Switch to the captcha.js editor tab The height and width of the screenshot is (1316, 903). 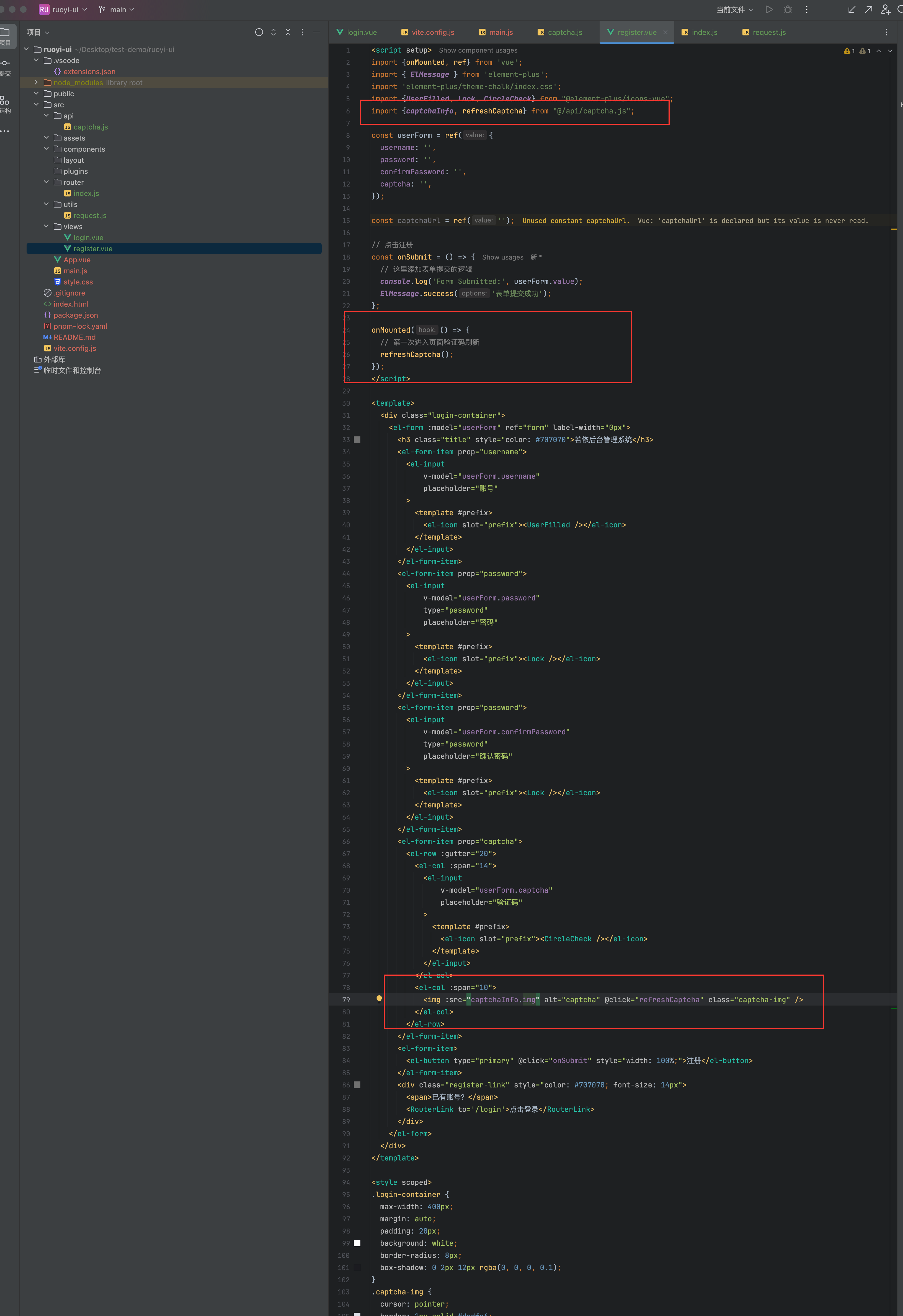(560, 32)
